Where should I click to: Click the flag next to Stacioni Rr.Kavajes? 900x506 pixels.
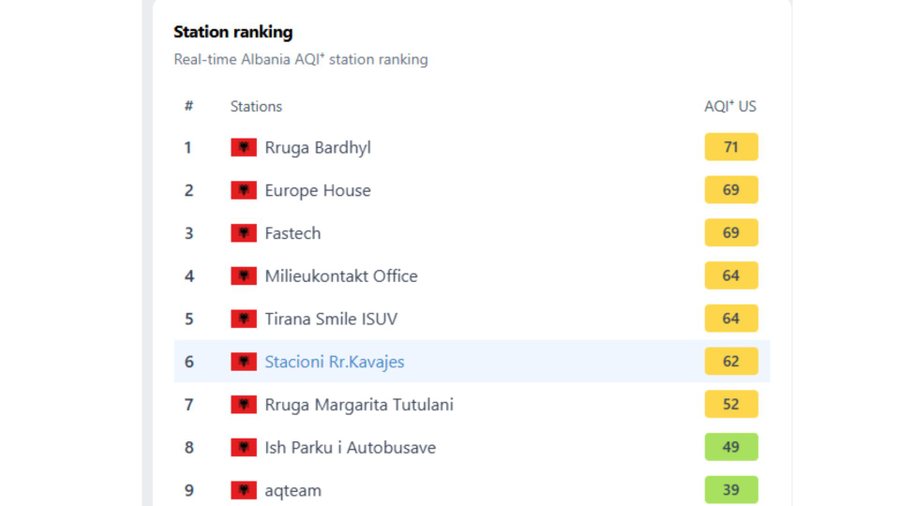243,362
